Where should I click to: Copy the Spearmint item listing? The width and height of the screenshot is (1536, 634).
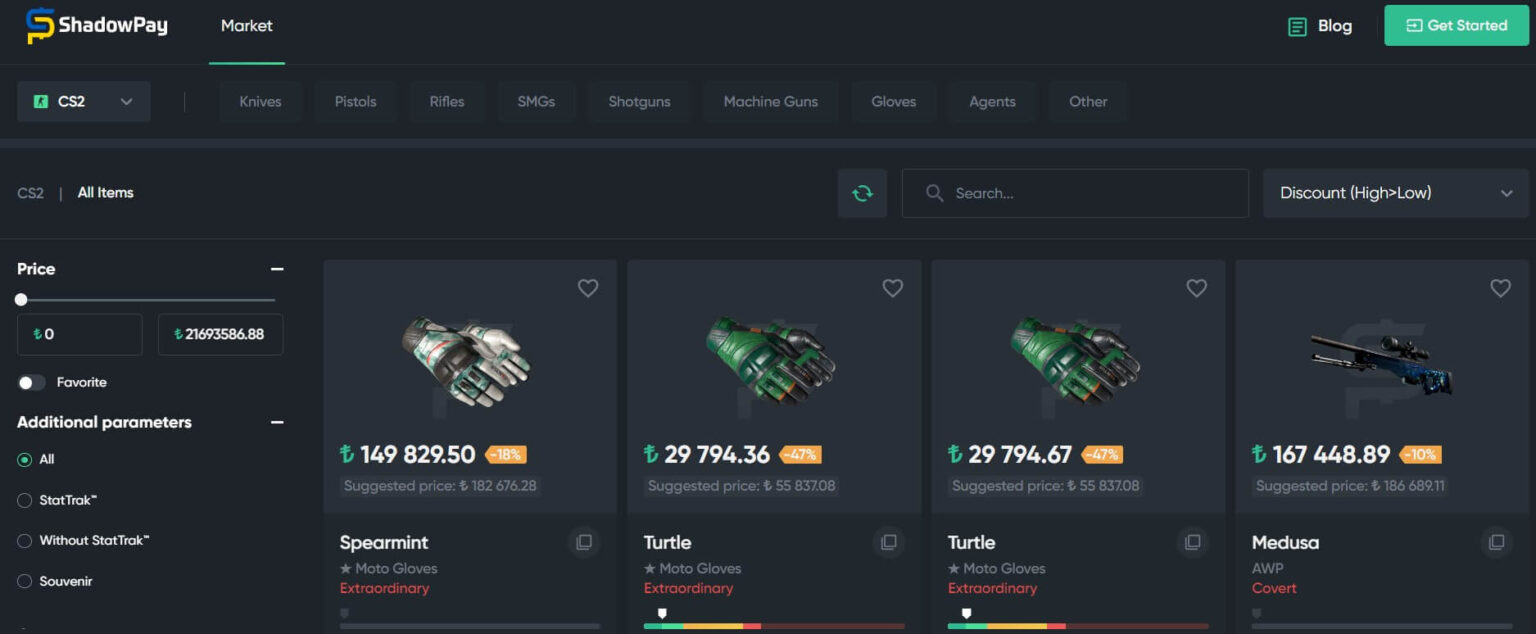(584, 542)
